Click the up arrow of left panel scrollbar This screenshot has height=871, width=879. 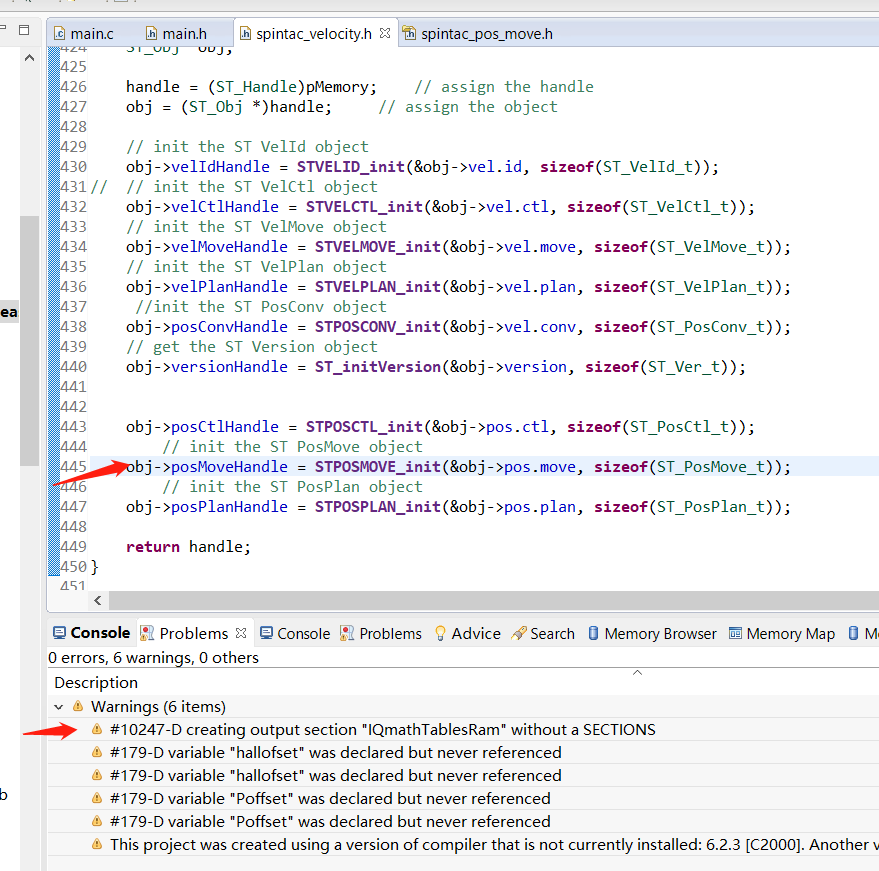click(30, 58)
